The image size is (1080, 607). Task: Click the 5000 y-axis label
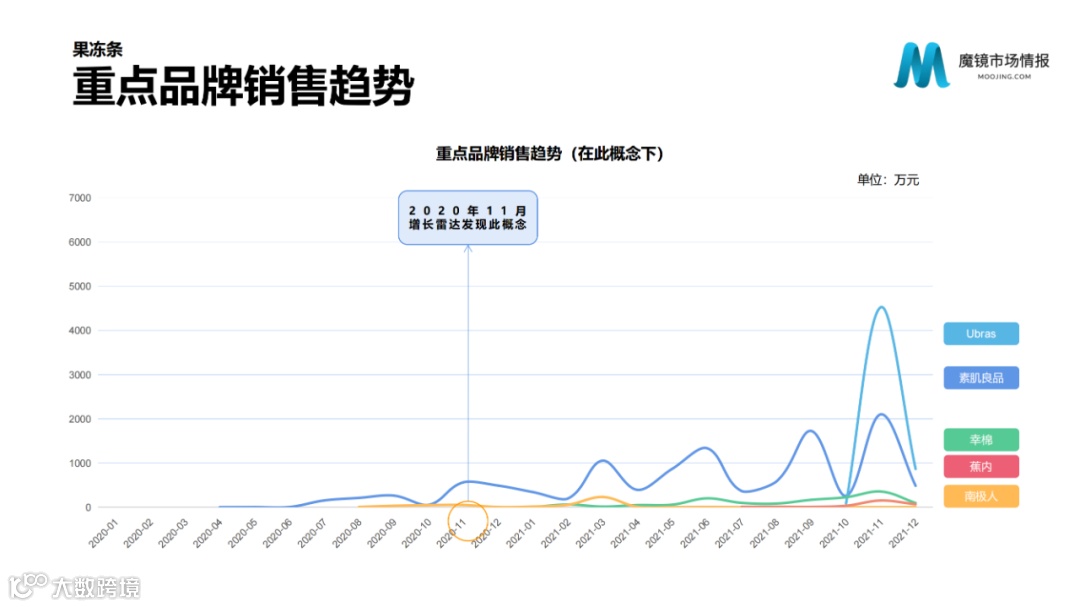(80, 286)
